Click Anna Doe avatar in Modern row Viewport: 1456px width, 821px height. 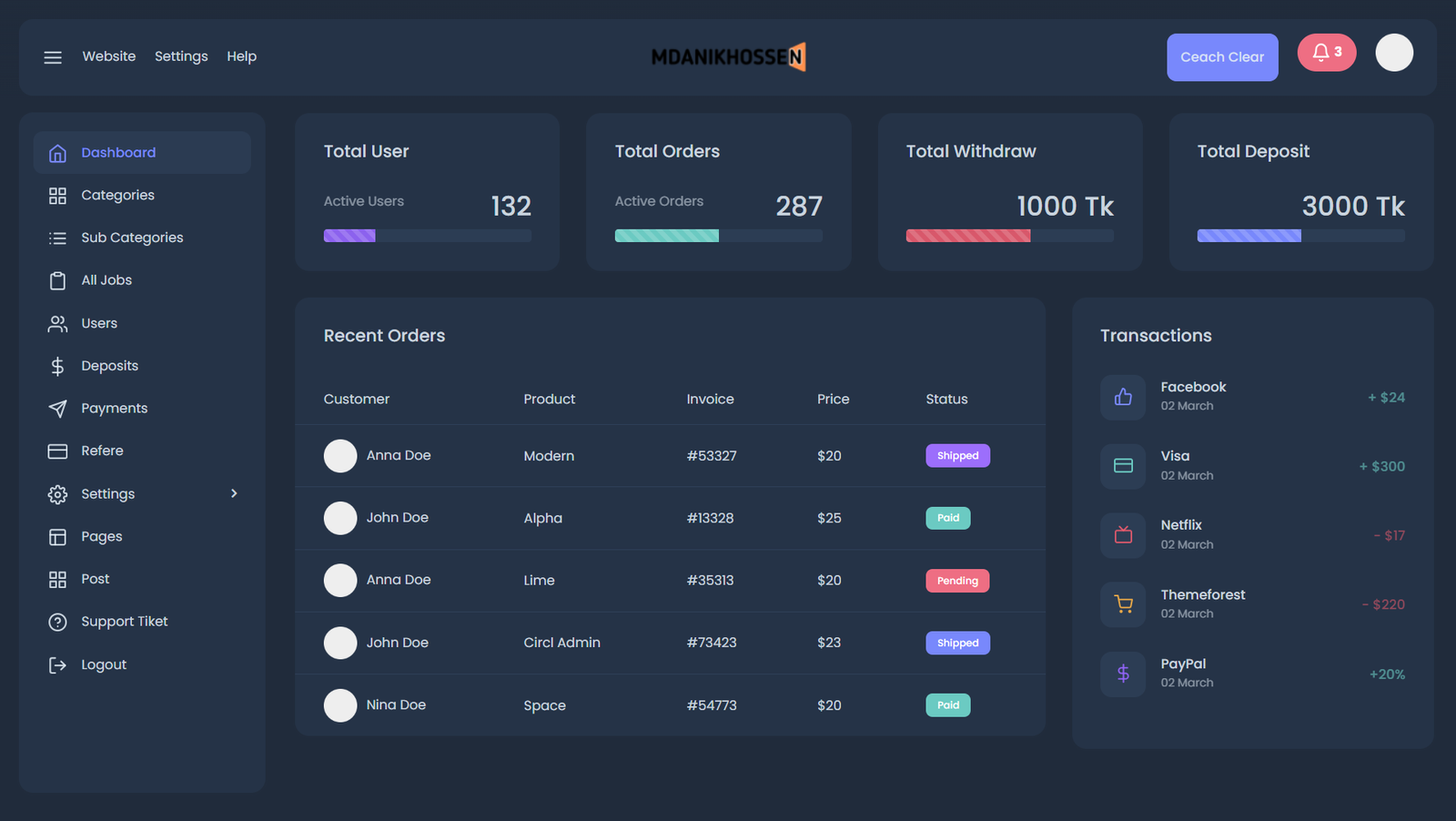(x=340, y=456)
